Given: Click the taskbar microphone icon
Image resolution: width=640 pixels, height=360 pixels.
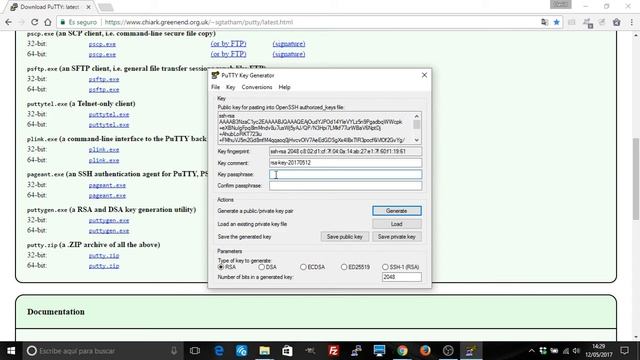Looking at the screenshot, I should tap(174, 351).
